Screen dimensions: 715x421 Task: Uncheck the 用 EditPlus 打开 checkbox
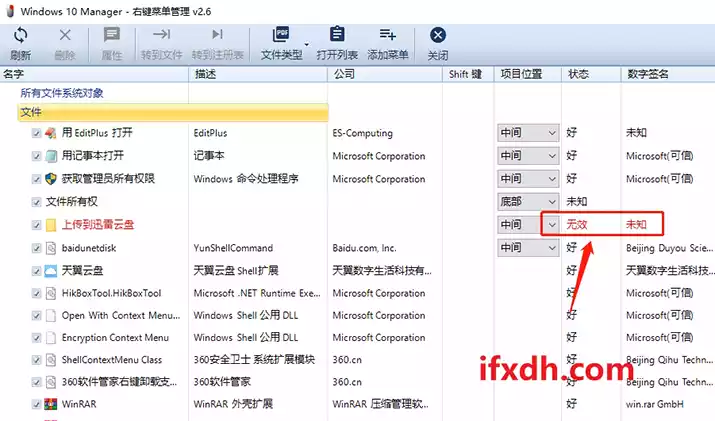36,133
